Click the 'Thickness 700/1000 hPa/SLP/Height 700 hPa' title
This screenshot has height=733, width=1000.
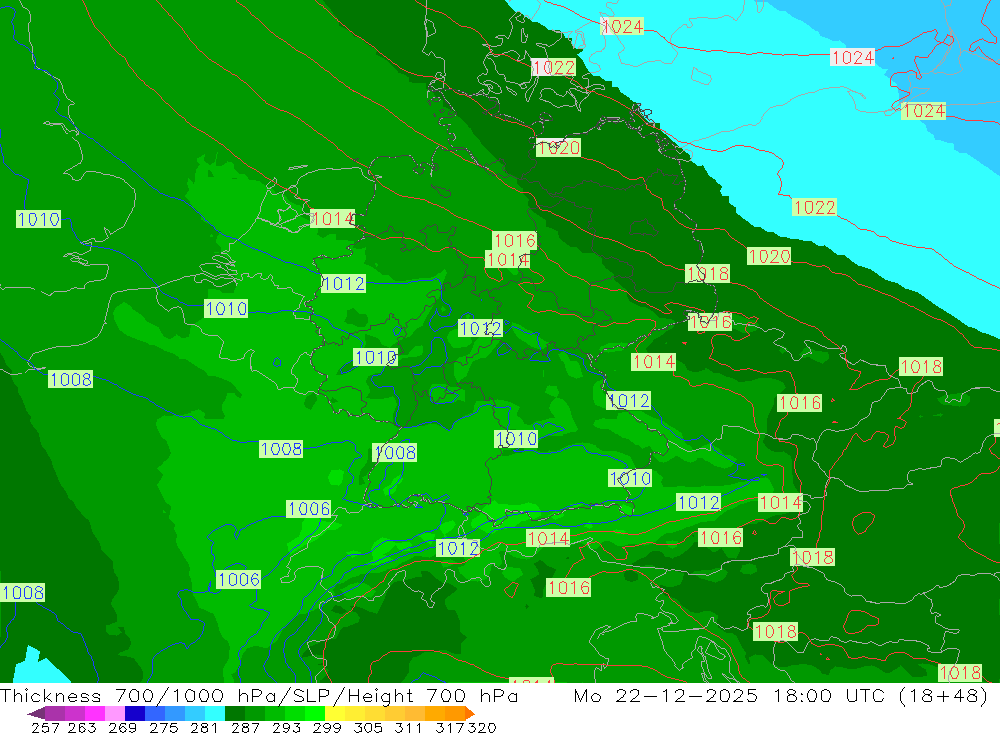tap(259, 695)
